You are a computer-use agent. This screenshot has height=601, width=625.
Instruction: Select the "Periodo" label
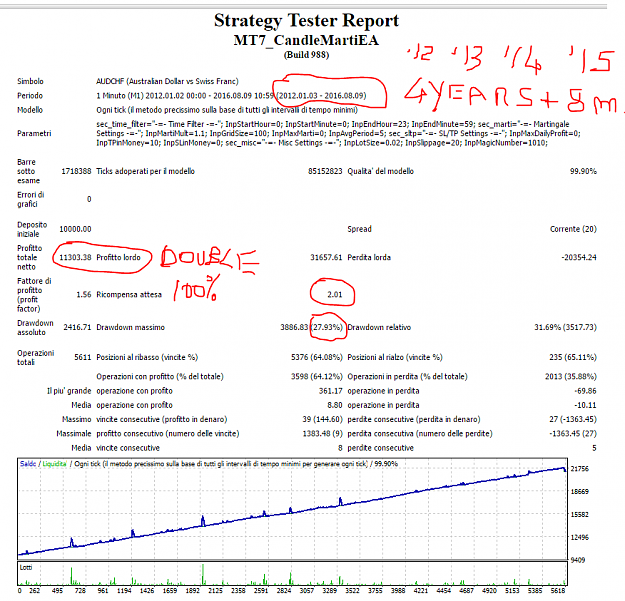pyautogui.click(x=30, y=96)
